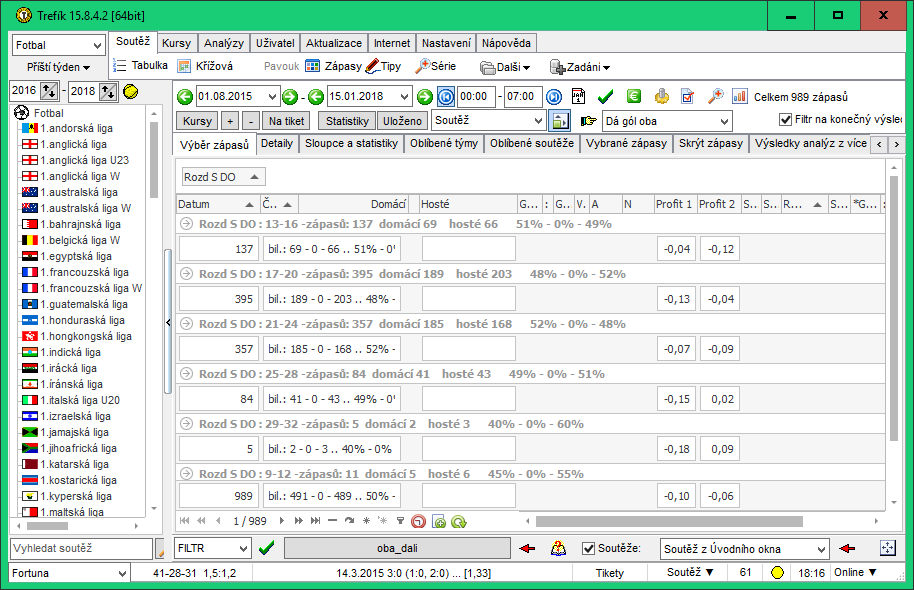Switch to the Detaily tab
914x590 pixels.
pos(277,143)
